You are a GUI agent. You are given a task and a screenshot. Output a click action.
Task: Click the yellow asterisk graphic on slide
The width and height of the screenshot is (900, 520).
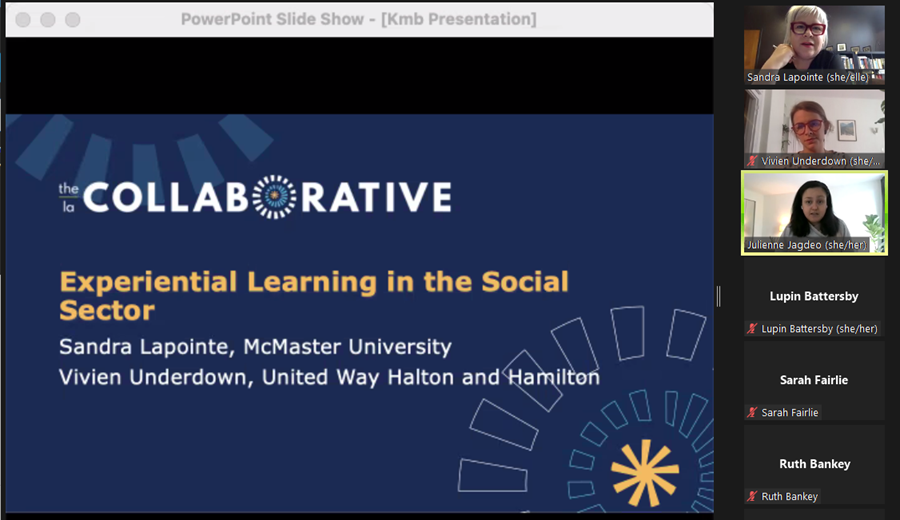[645, 472]
